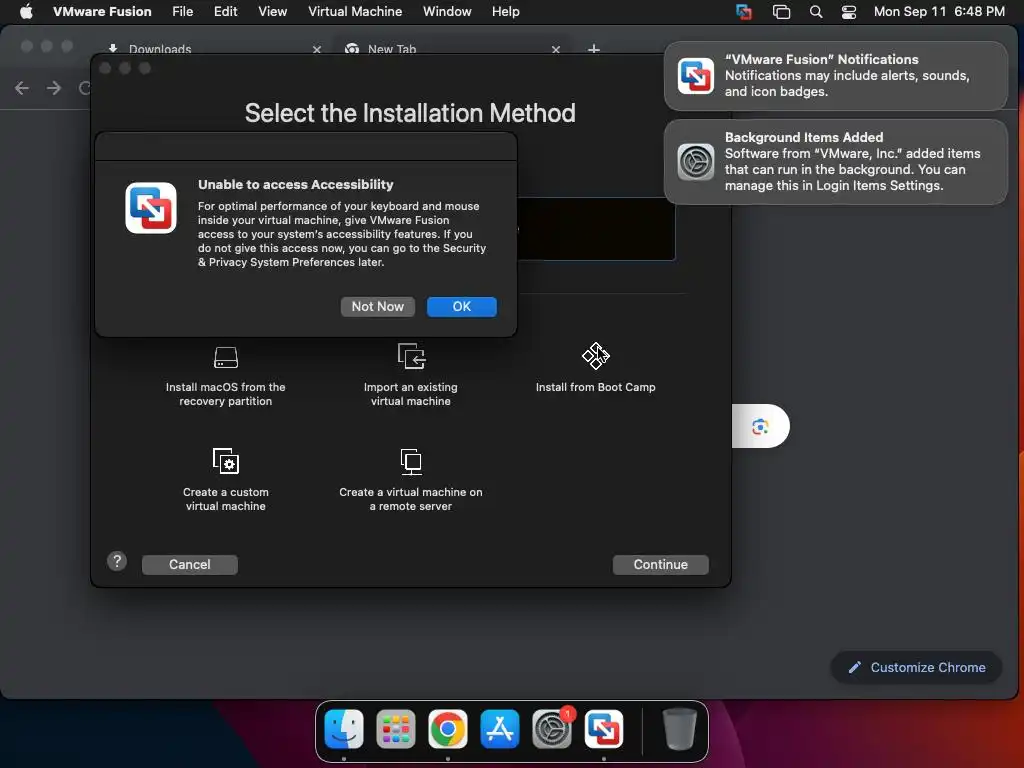Open Trash from the Dock
Image resolution: width=1024 pixels, height=768 pixels.
click(x=679, y=729)
